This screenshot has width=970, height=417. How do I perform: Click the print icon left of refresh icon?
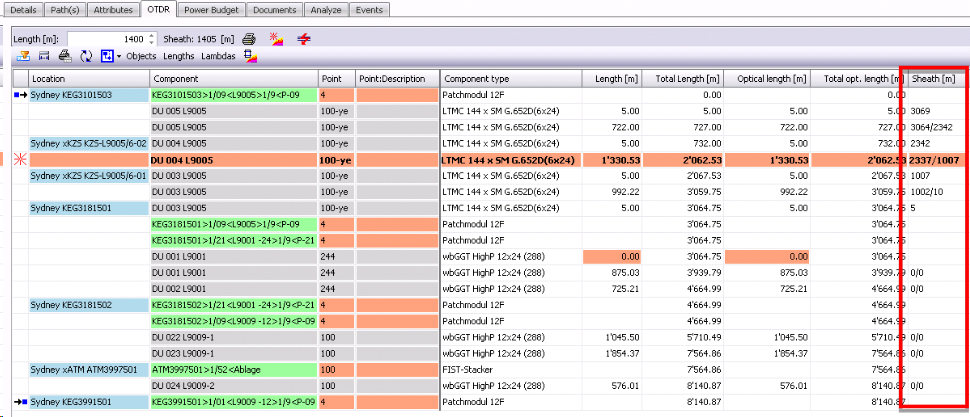pyautogui.click(x=65, y=56)
